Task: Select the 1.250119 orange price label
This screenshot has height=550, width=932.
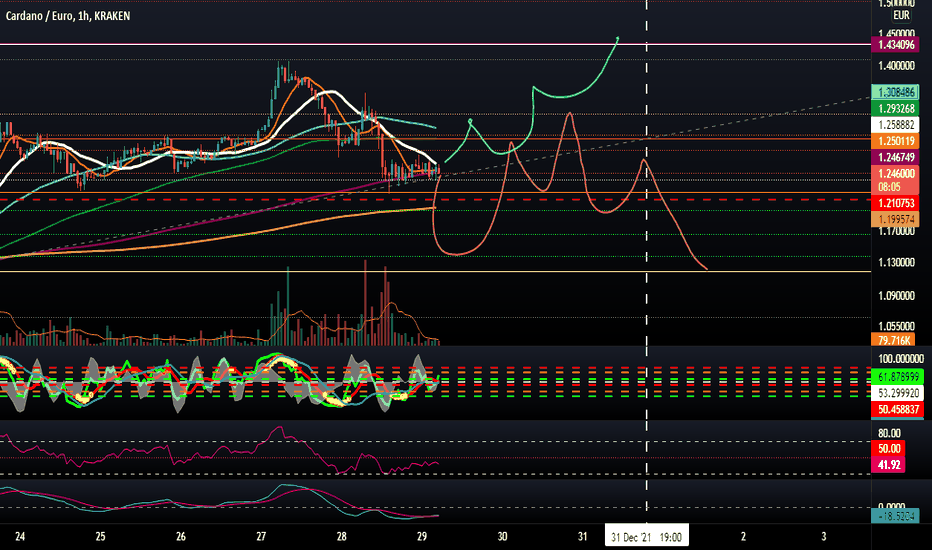Action: 896,141
